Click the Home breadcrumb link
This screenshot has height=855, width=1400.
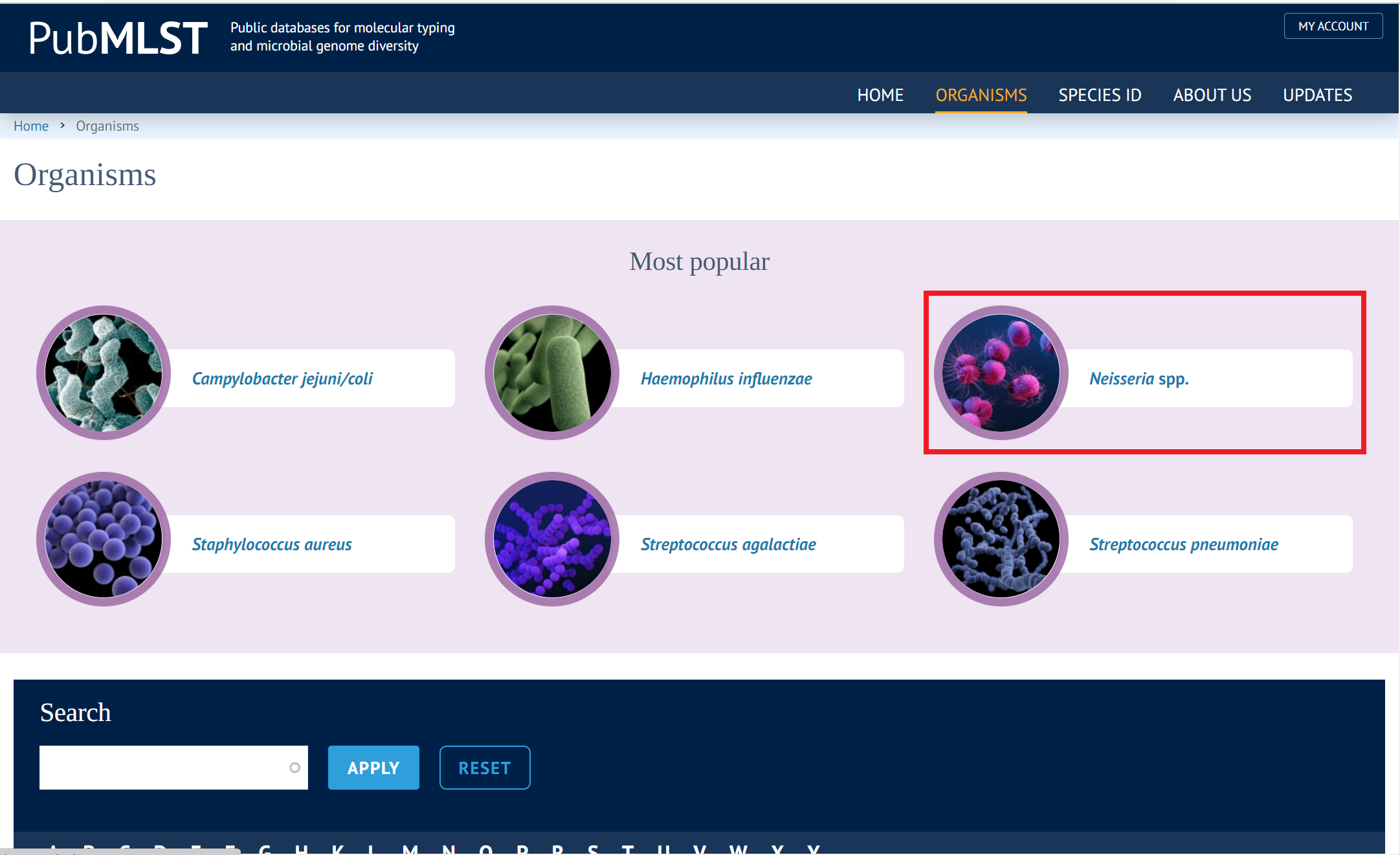31,126
